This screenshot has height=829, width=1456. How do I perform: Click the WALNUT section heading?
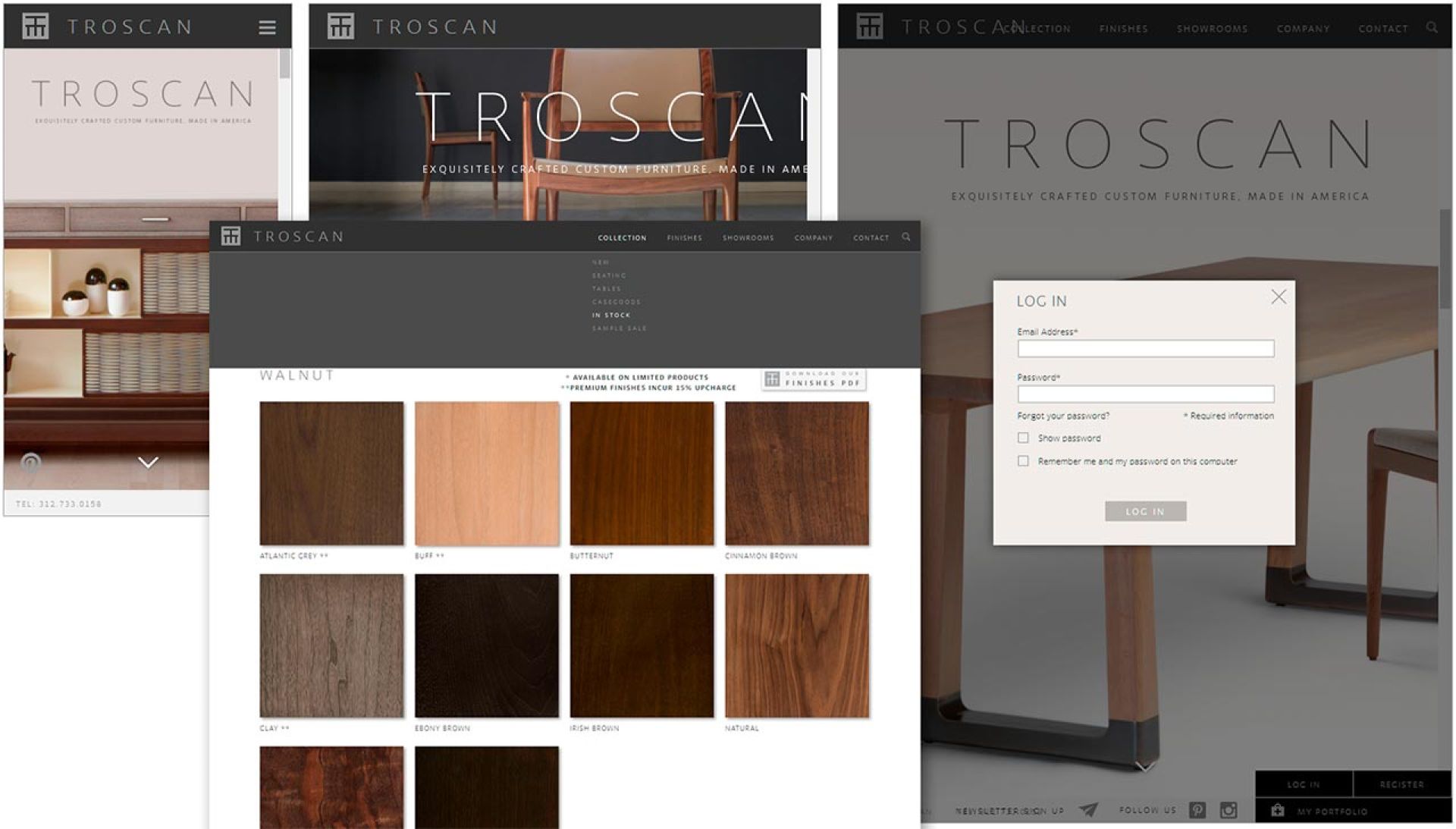[x=297, y=375]
